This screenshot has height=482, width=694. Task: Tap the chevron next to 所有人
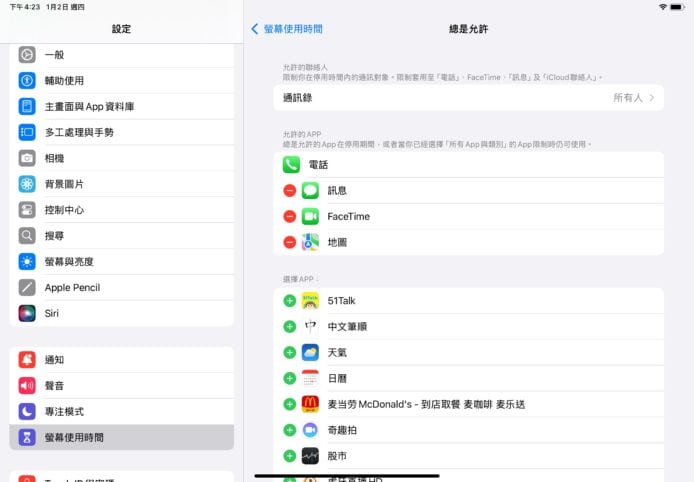(652, 98)
